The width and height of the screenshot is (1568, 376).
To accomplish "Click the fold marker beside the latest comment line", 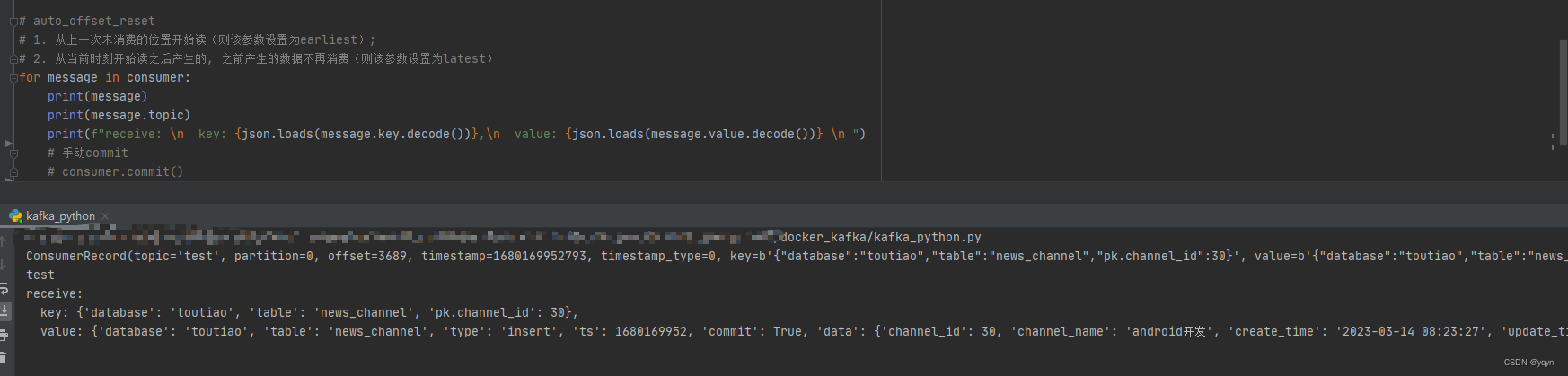I will tap(13, 59).
